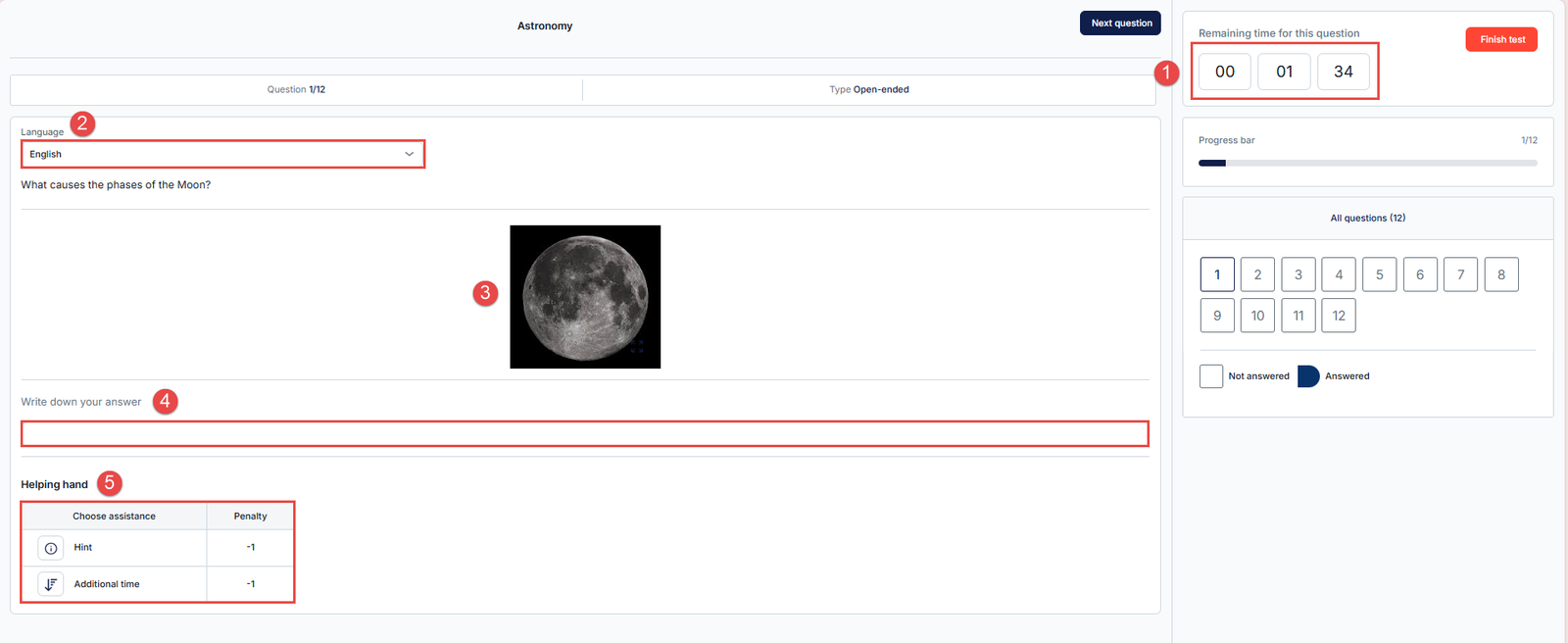Image resolution: width=1568 pixels, height=643 pixels.
Task: Click the seconds timer box 34
Action: click(1344, 72)
